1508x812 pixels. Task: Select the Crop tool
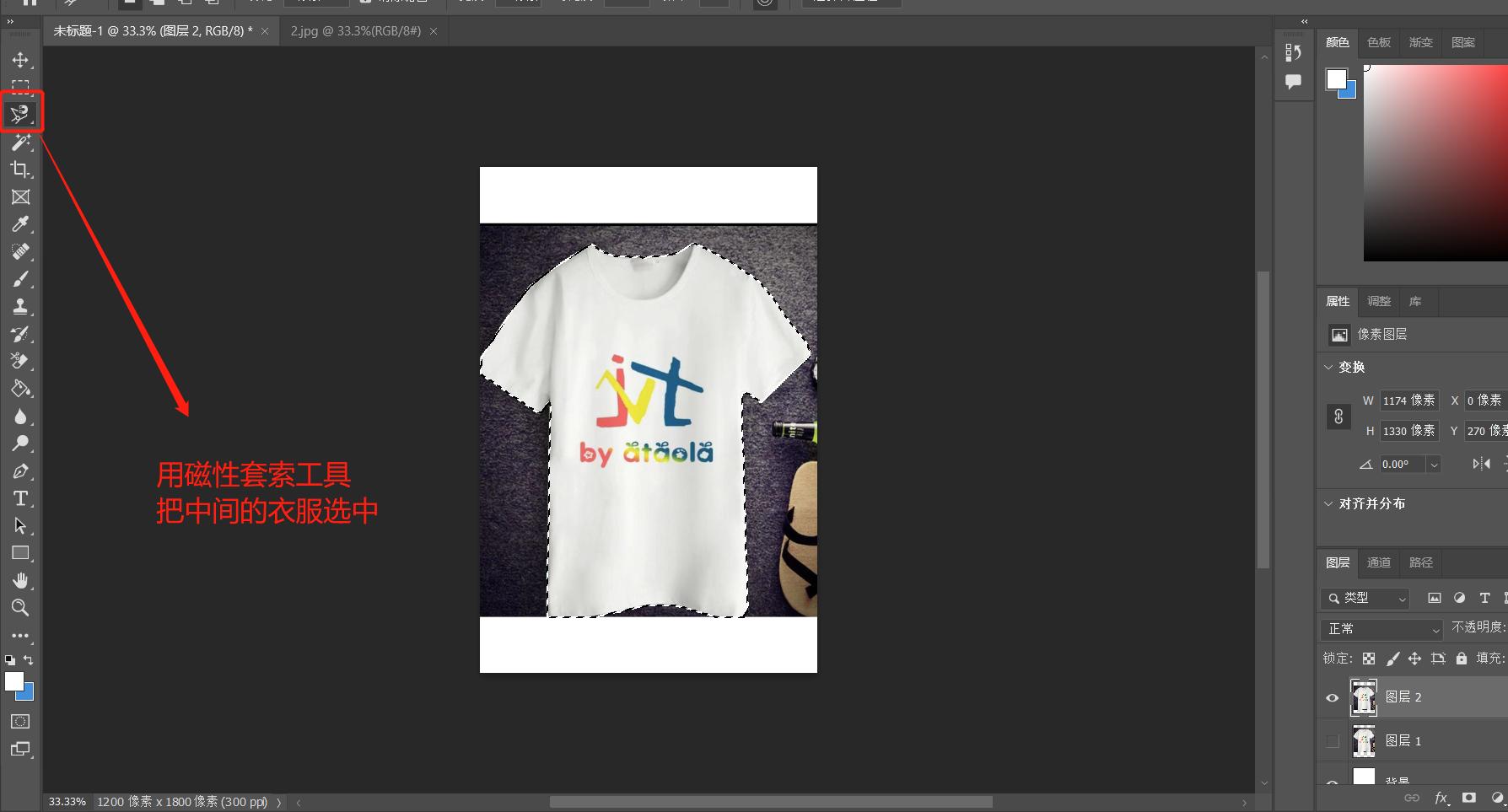pyautogui.click(x=20, y=169)
